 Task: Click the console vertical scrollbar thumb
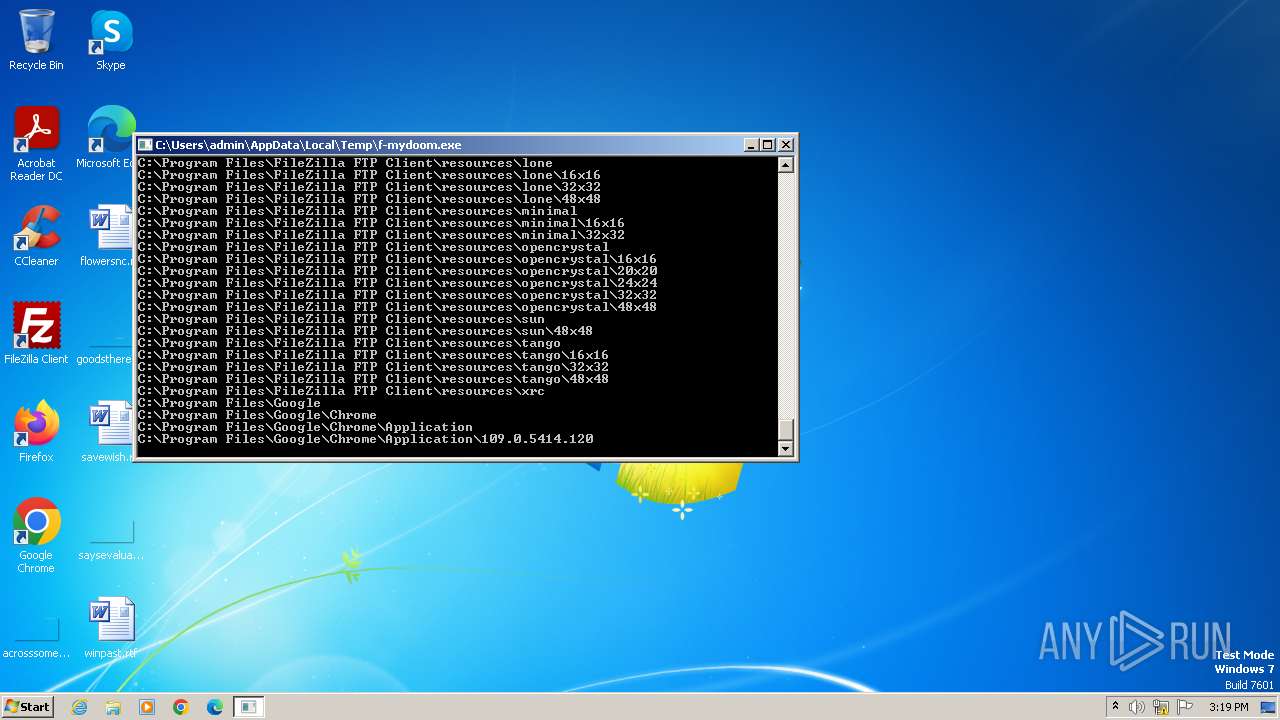coord(786,428)
